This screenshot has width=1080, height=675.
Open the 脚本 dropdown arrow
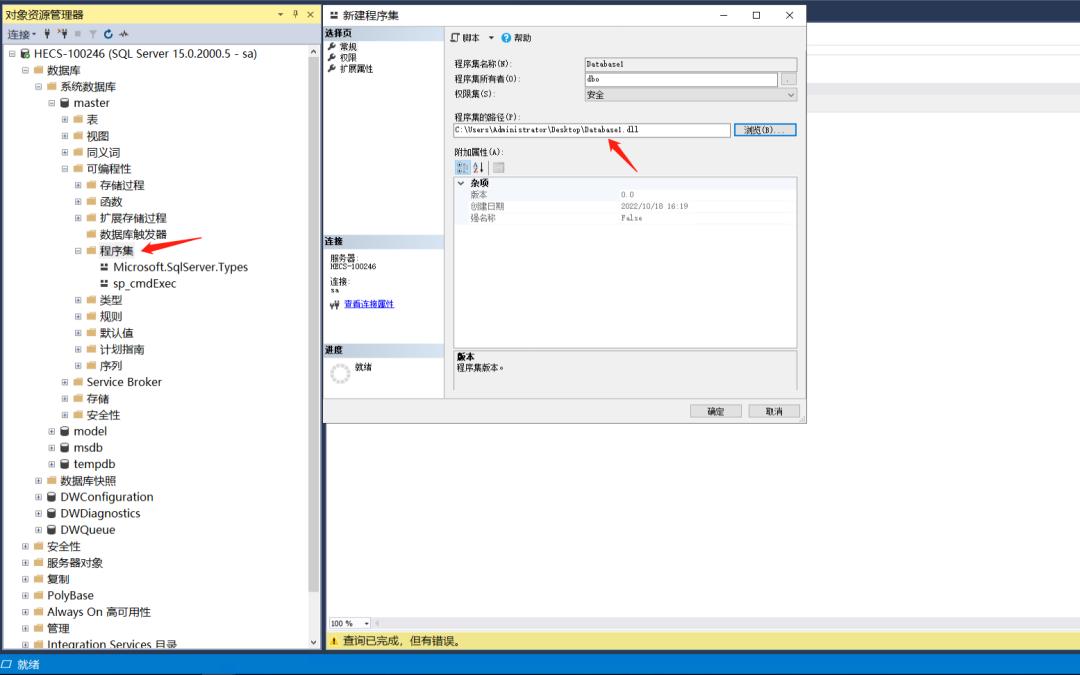[x=489, y=37]
